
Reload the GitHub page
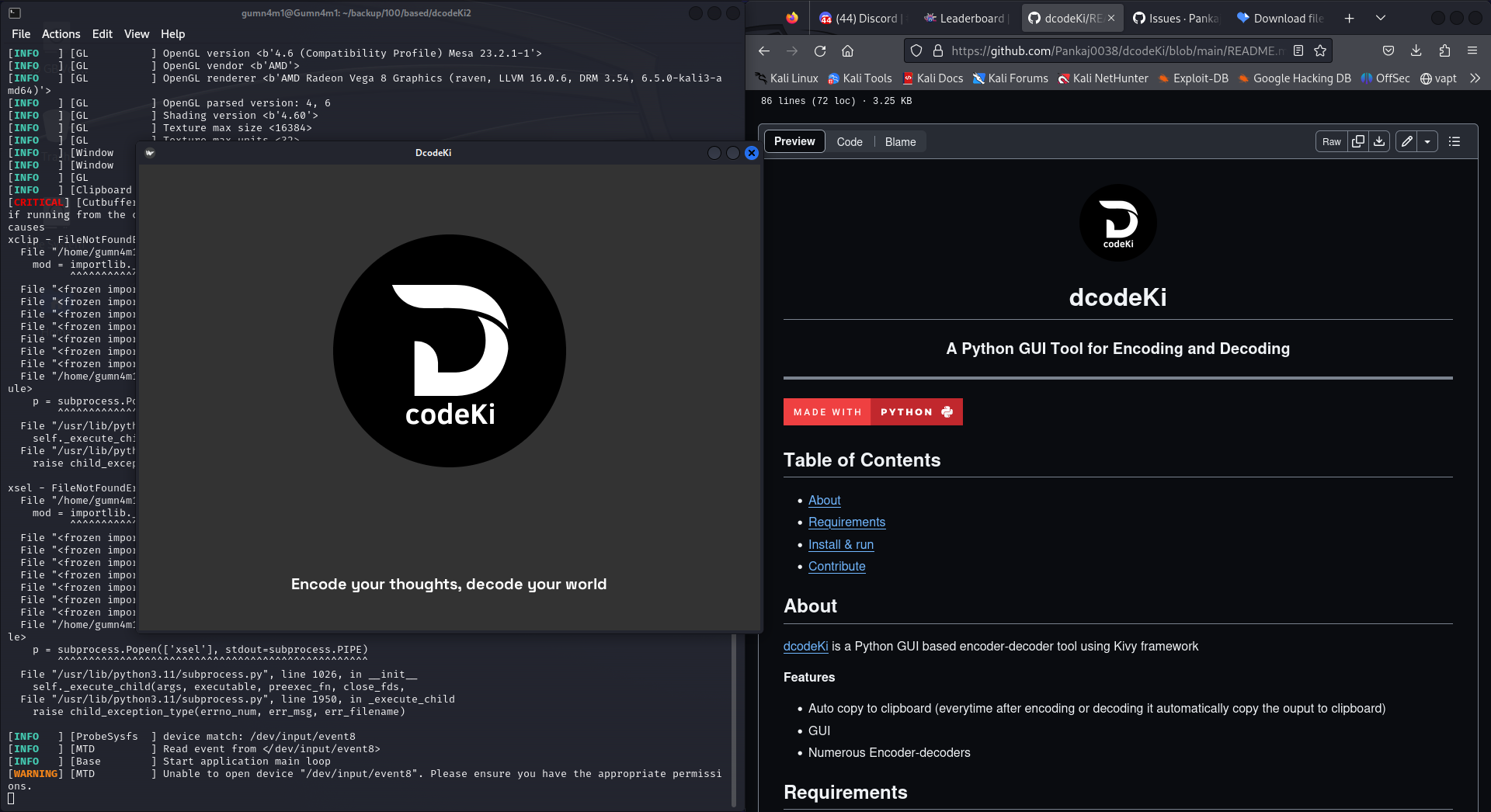point(820,51)
